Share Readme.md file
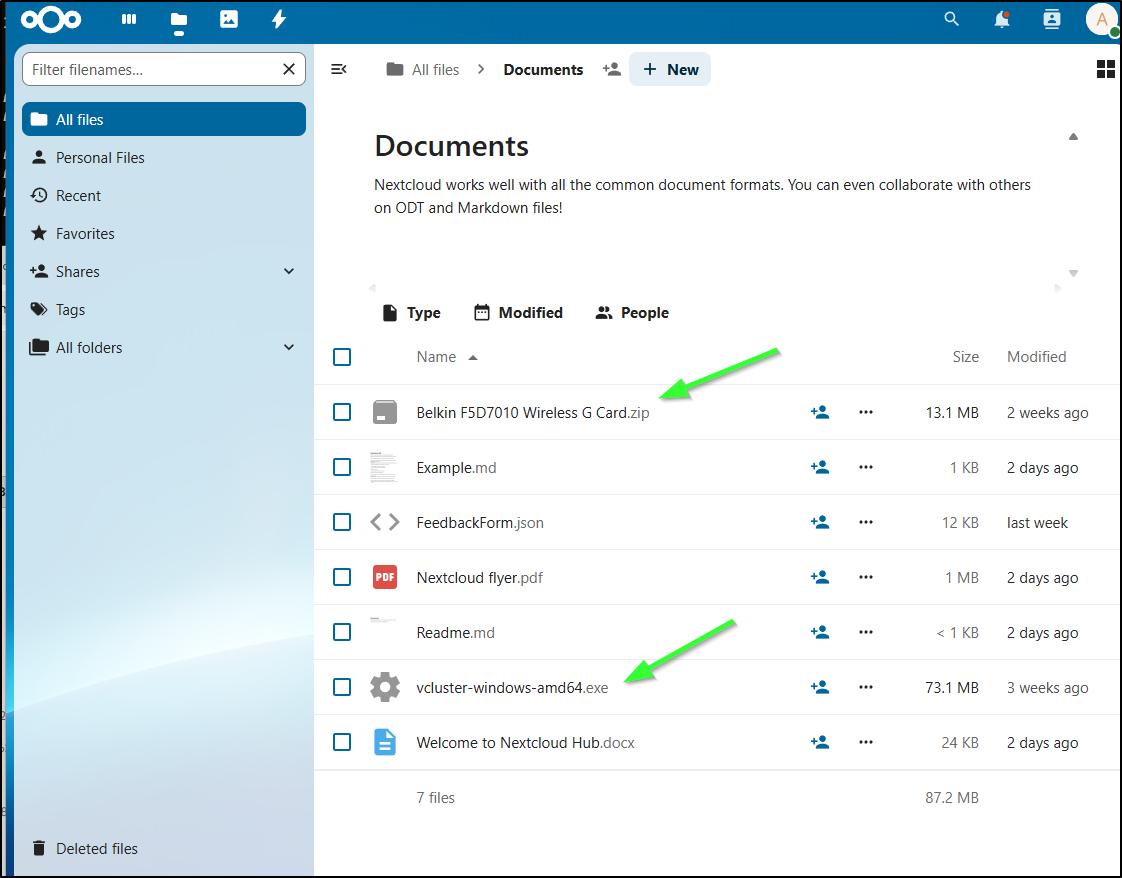The image size is (1122, 878). tap(820, 633)
